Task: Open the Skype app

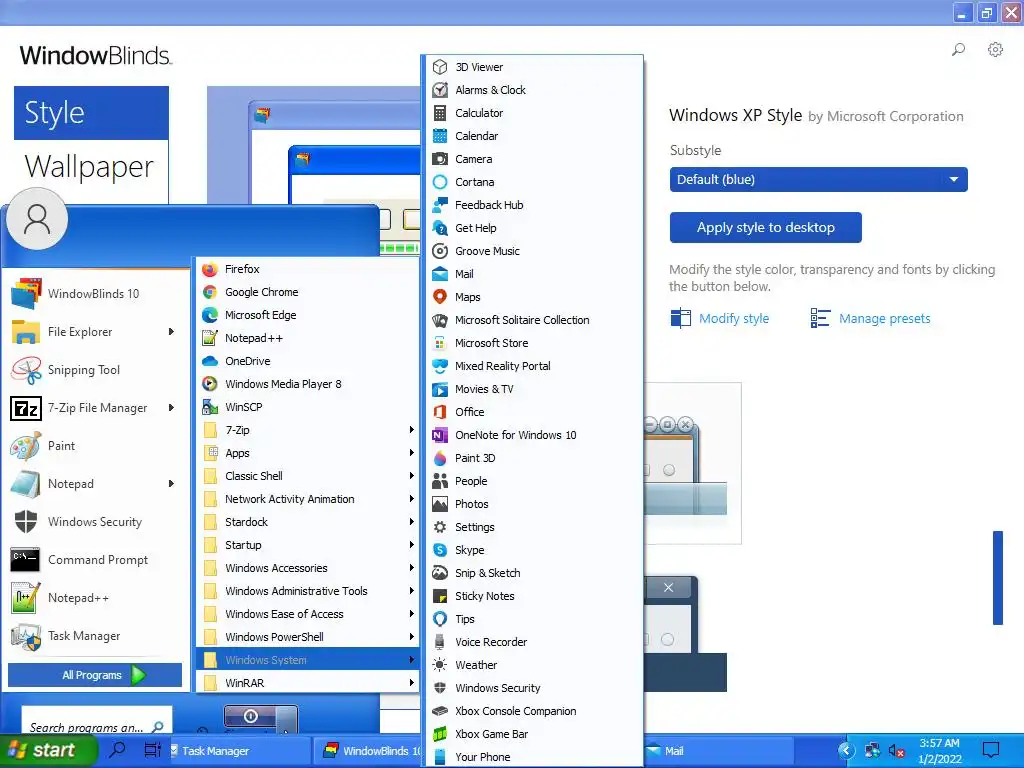Action: point(534,550)
